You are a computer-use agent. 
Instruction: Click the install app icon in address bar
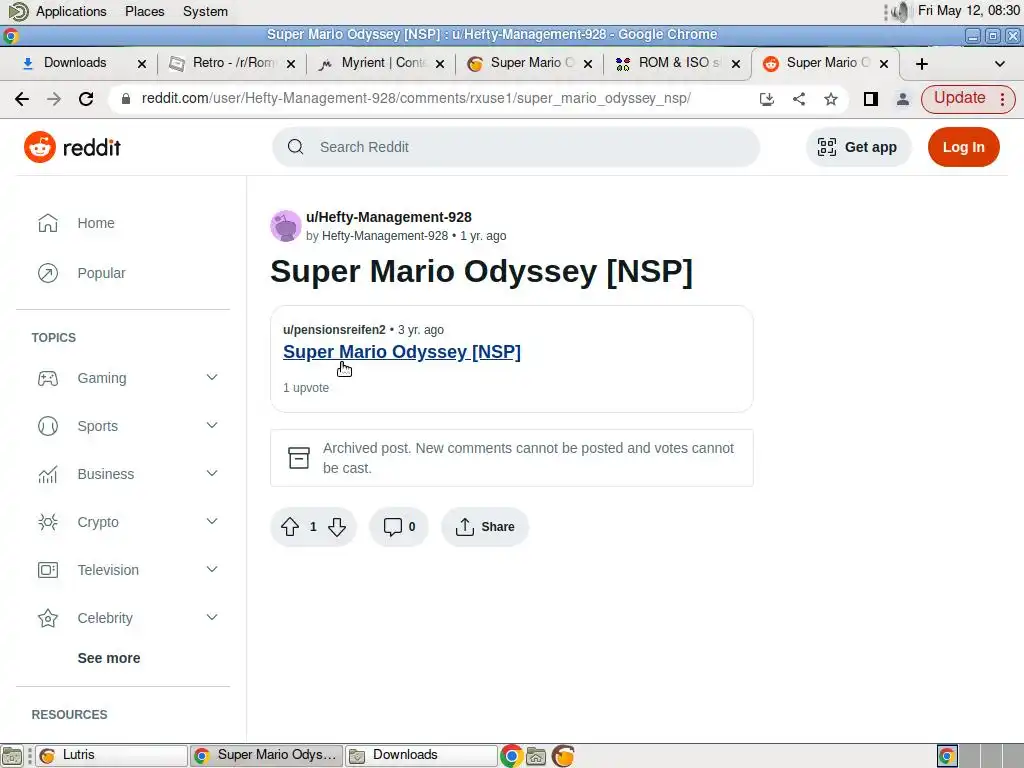767,99
